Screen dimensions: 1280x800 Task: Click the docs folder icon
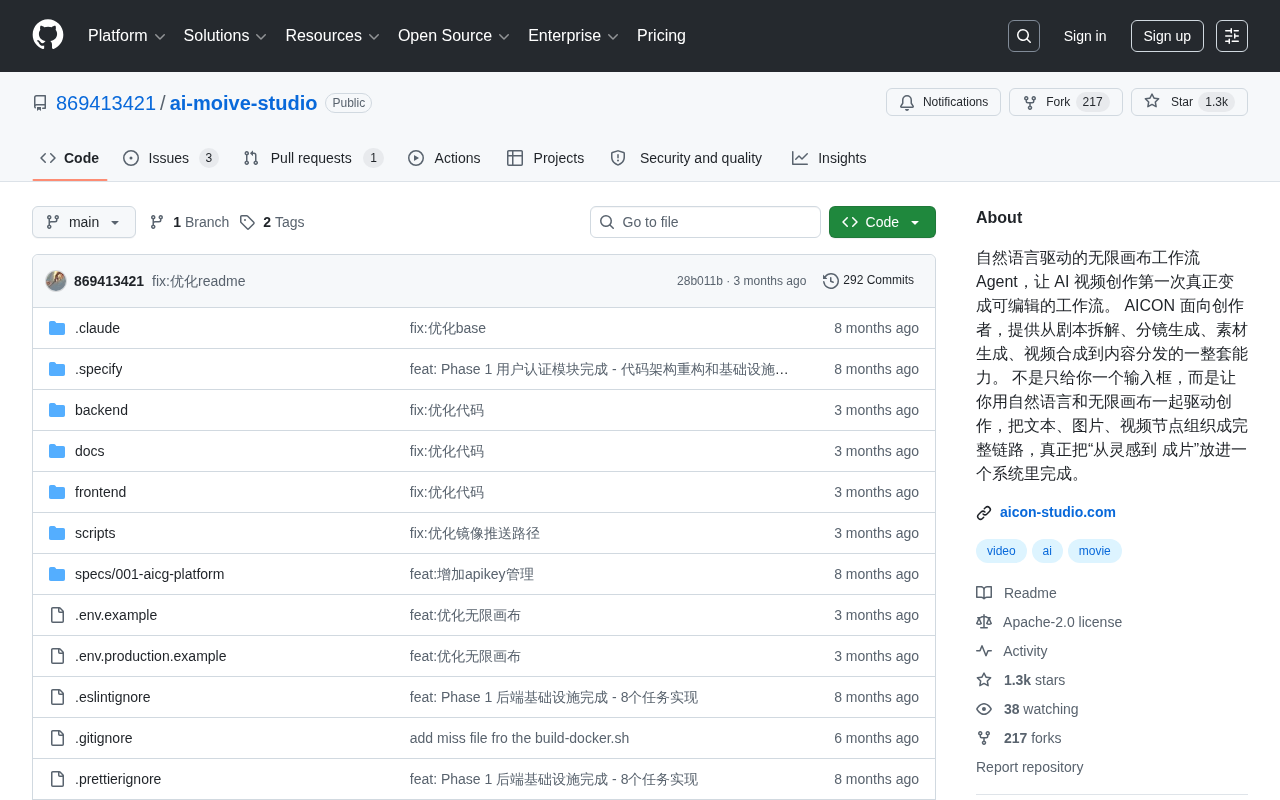tap(57, 451)
